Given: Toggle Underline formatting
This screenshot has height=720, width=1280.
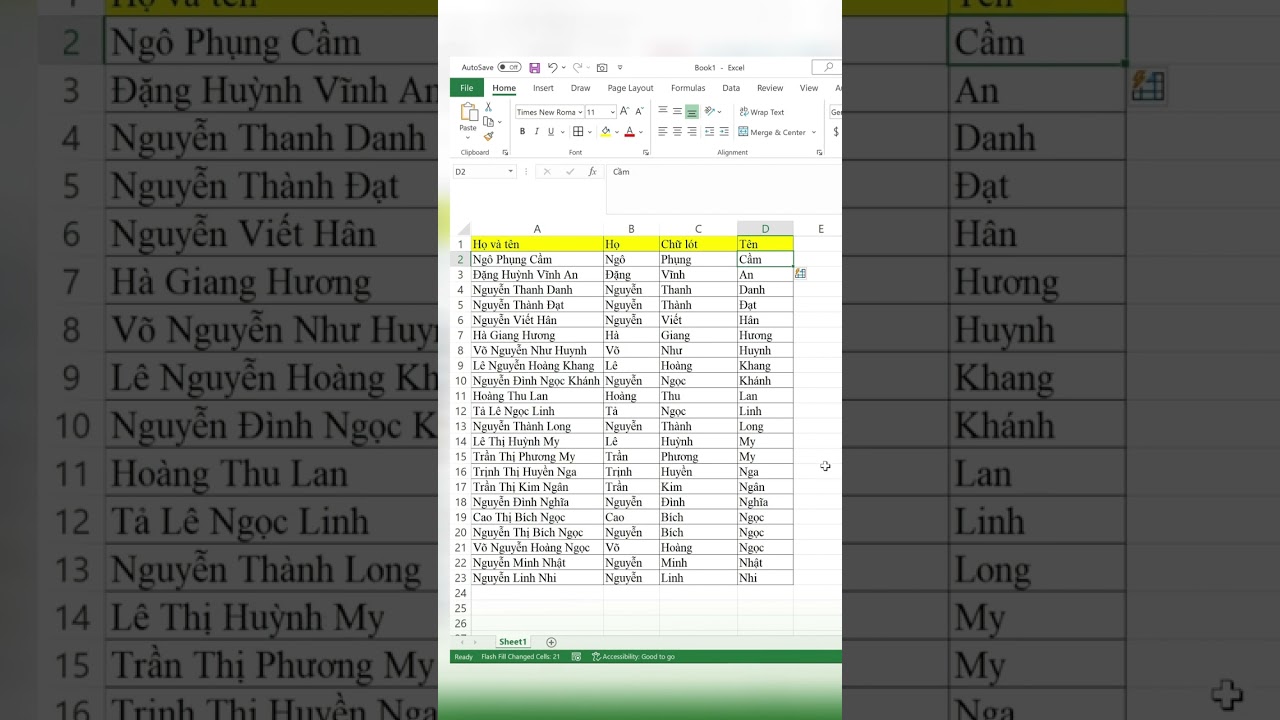Looking at the screenshot, I should [x=549, y=132].
